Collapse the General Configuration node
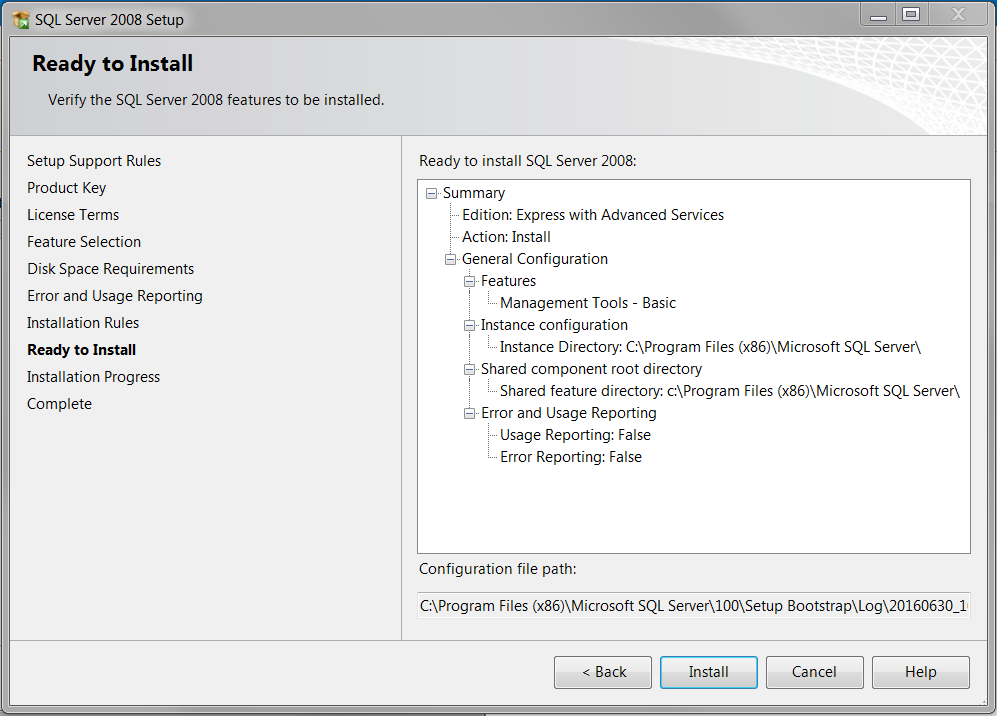The image size is (997, 716). (x=451, y=259)
